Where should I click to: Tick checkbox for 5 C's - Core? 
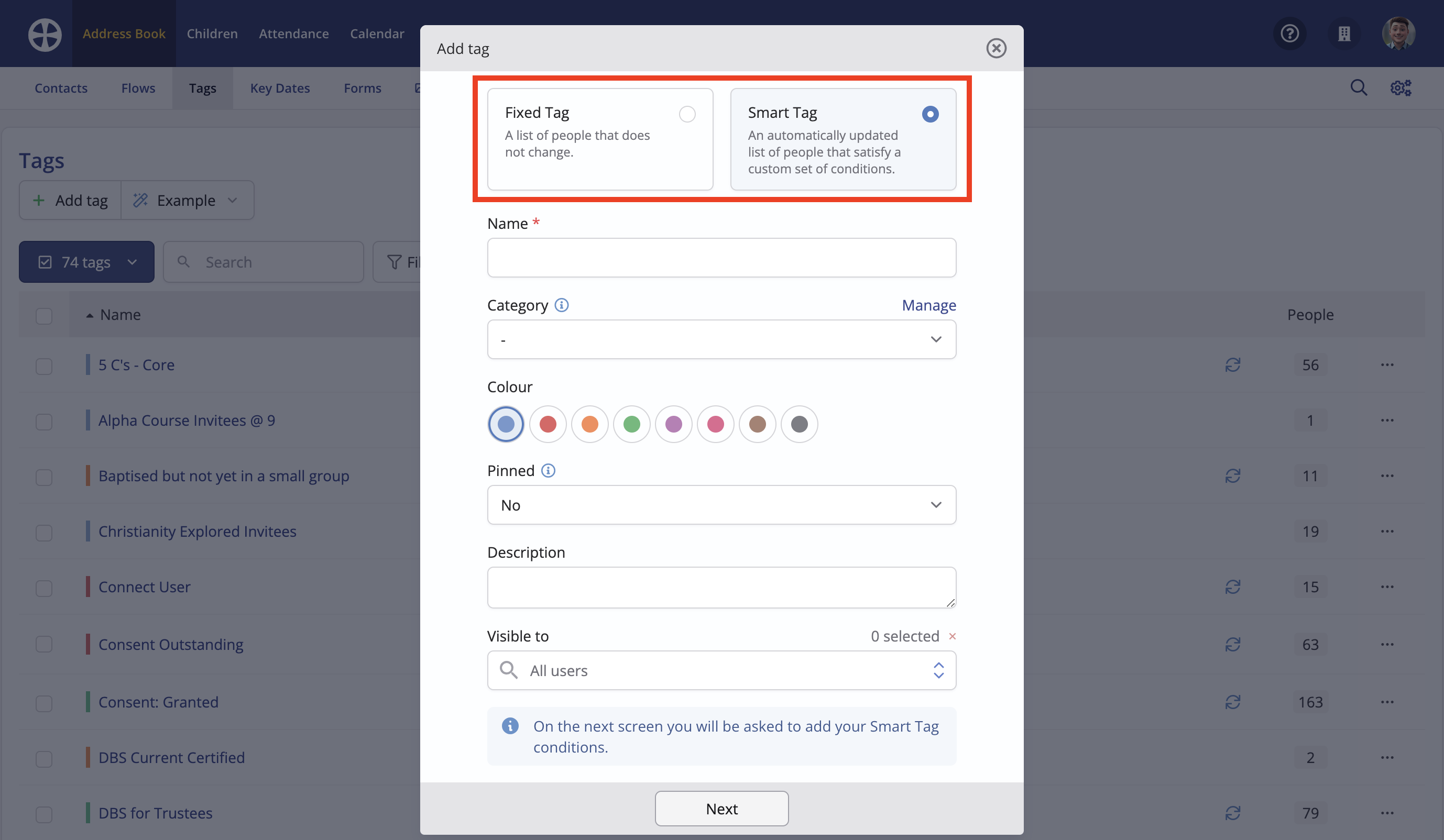44,366
